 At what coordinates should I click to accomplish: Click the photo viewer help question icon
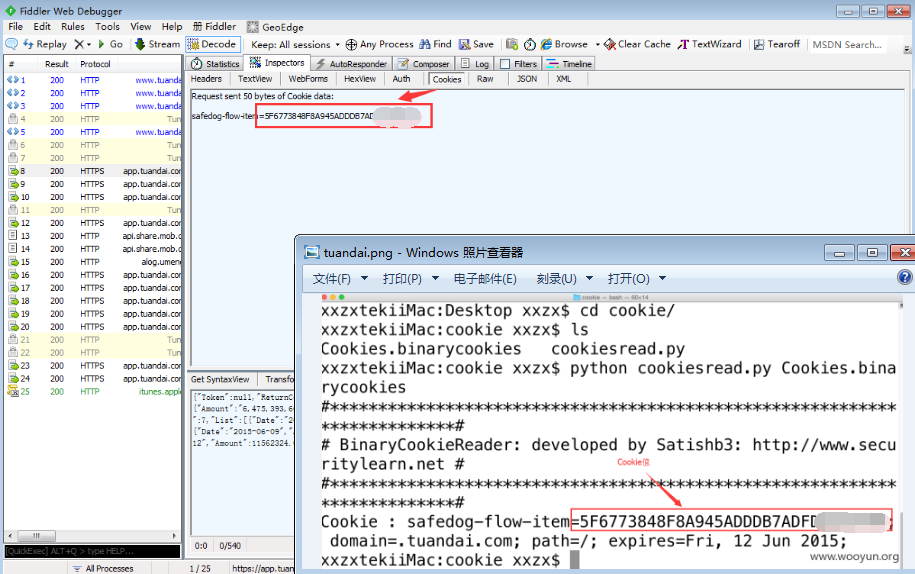[x=904, y=277]
